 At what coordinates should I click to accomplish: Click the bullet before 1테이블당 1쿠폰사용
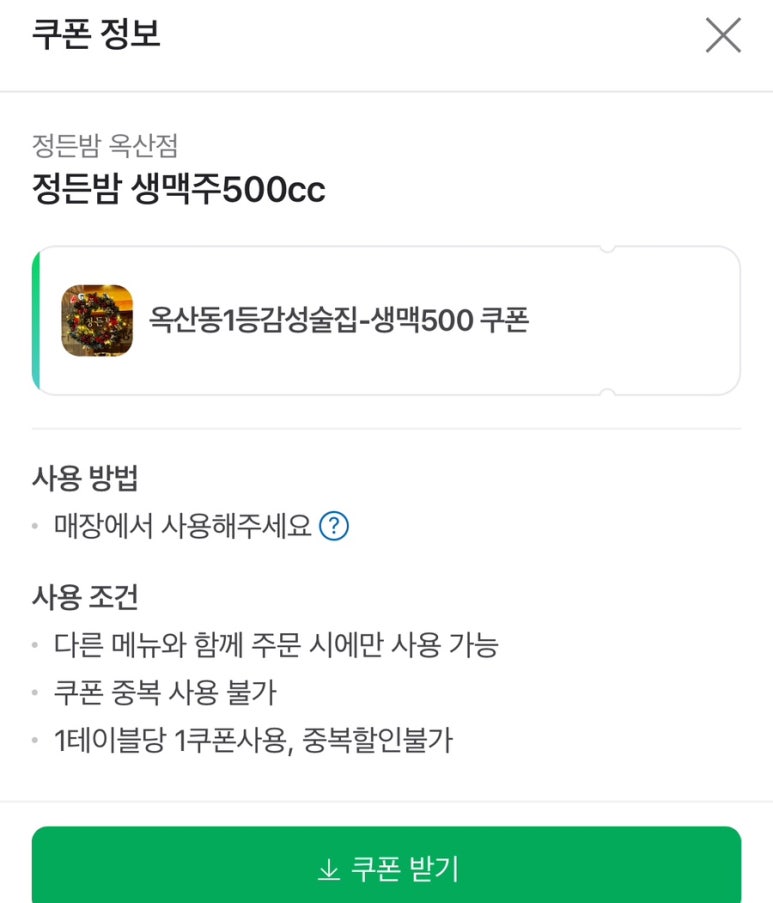pyautogui.click(x=37, y=741)
